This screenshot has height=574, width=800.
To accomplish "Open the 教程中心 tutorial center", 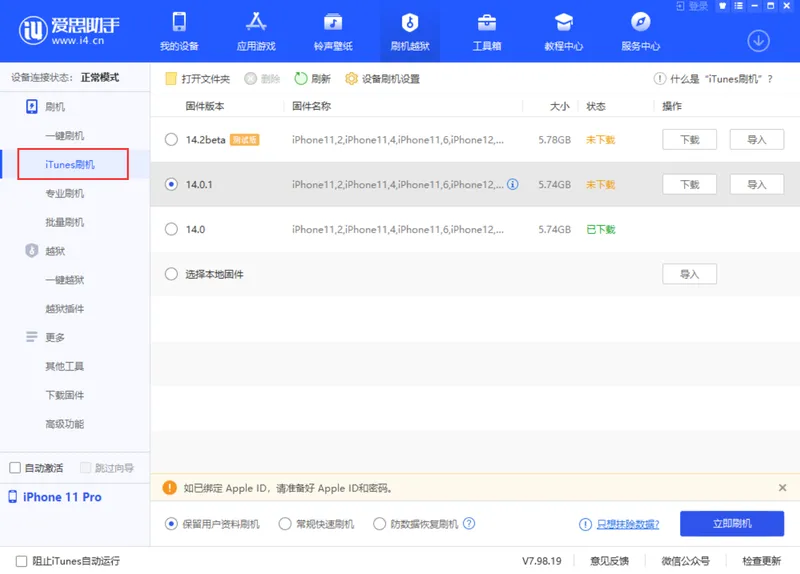I will 564,31.
